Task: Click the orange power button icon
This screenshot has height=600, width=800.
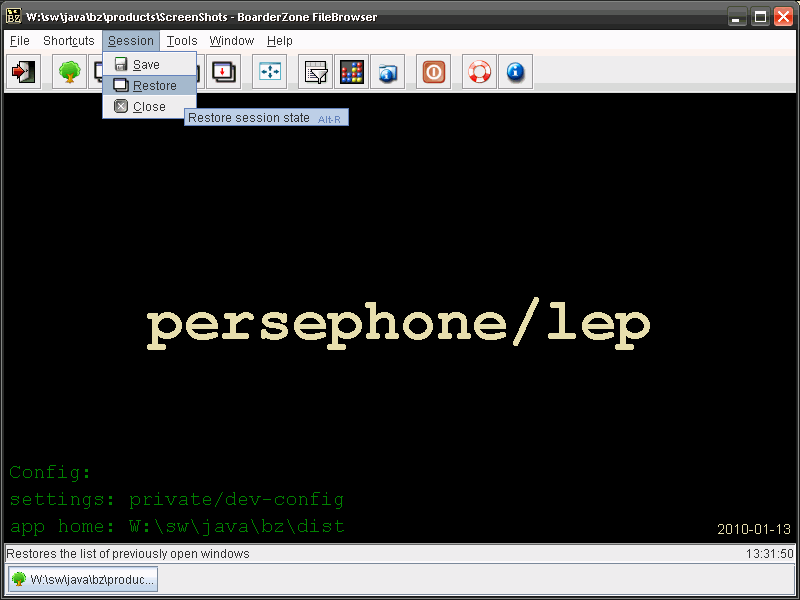Action: 434,72
